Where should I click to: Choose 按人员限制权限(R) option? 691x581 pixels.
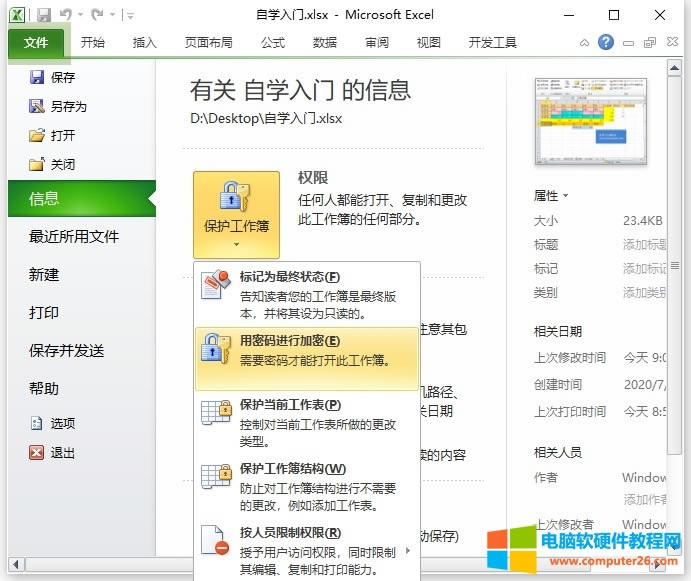[x=307, y=550]
